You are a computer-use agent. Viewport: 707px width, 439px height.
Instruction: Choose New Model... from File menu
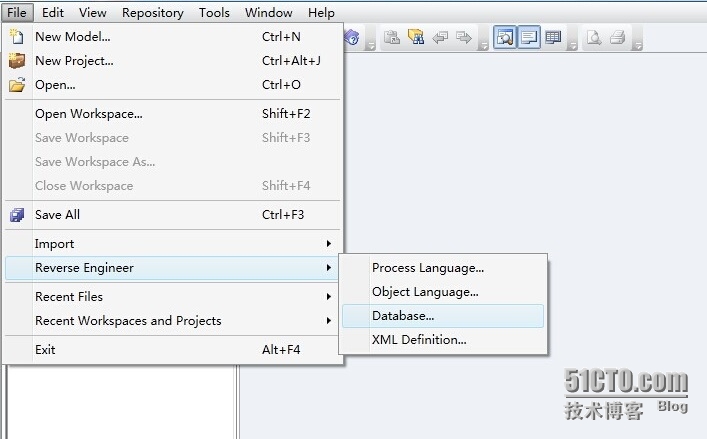coord(172,37)
